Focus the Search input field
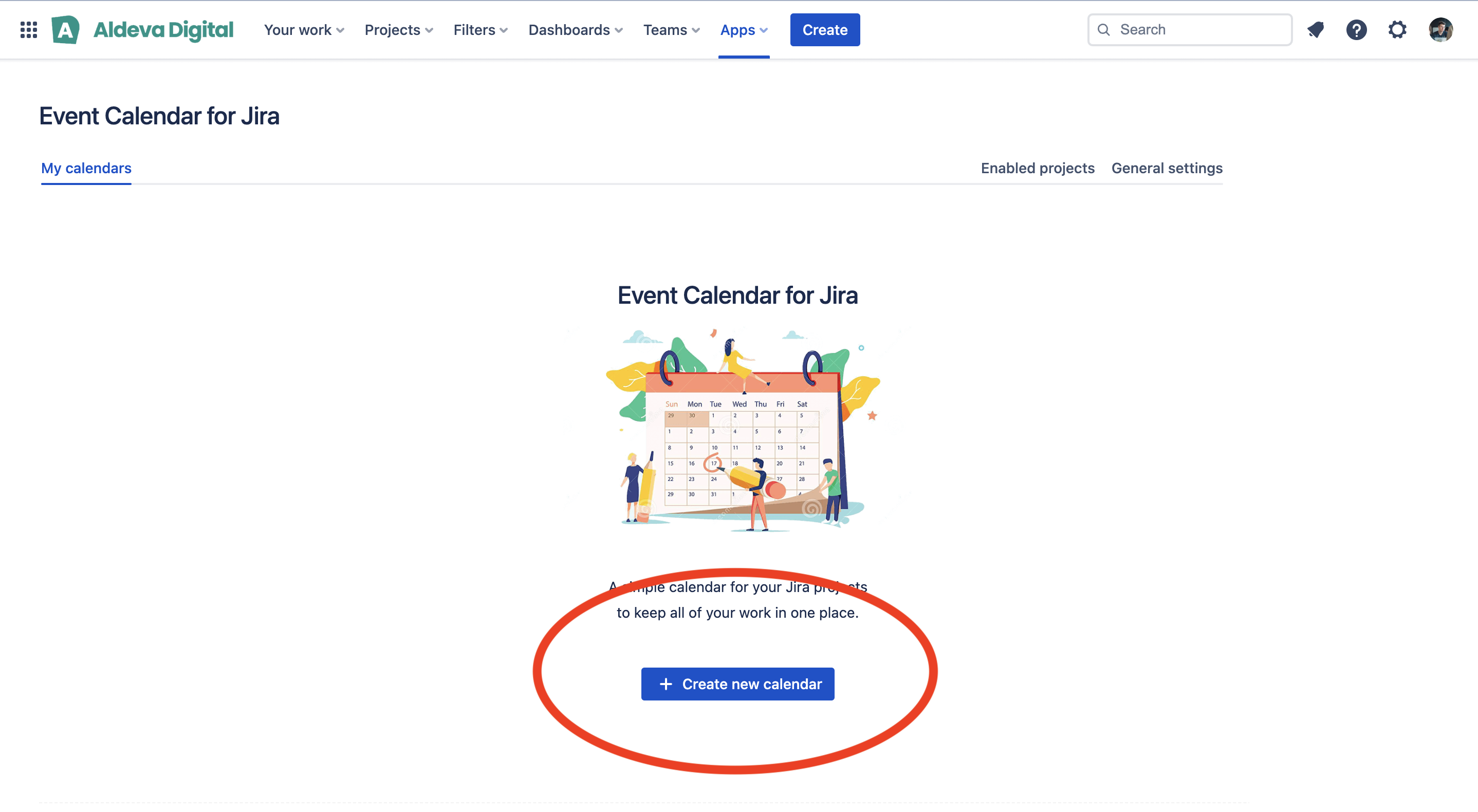The width and height of the screenshot is (1478, 812). click(x=1189, y=30)
